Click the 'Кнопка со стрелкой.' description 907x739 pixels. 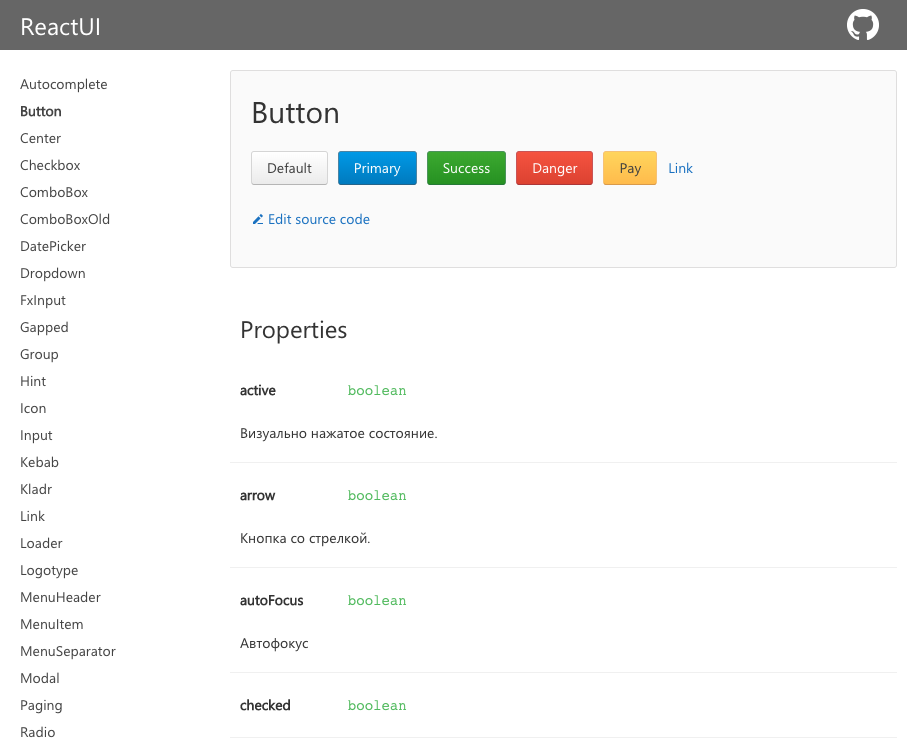coord(305,538)
